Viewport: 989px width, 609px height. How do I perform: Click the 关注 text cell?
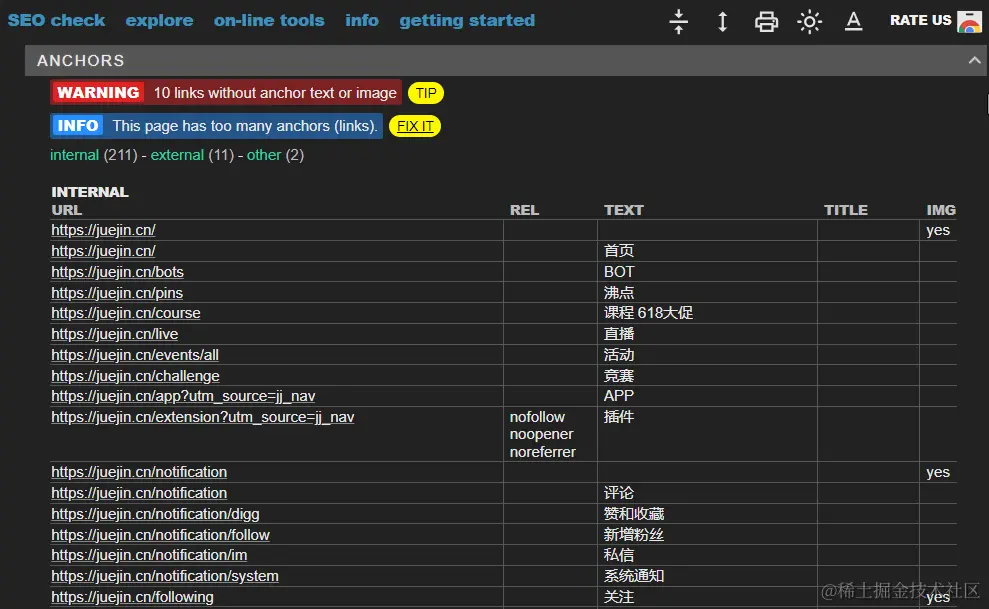pyautogui.click(x=619, y=596)
